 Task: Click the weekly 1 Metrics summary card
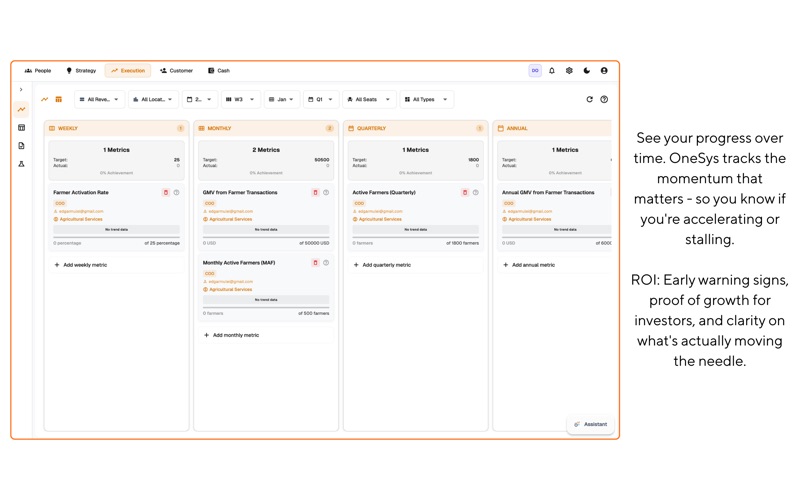[x=116, y=161]
